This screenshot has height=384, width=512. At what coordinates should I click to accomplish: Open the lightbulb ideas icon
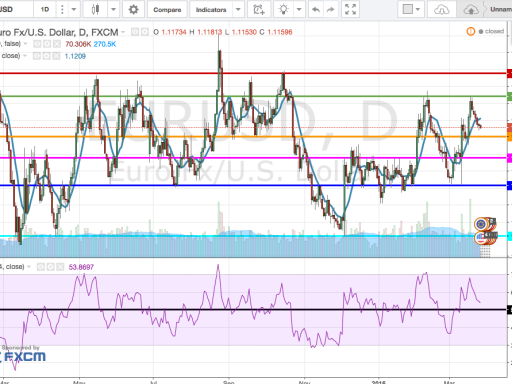pos(283,9)
